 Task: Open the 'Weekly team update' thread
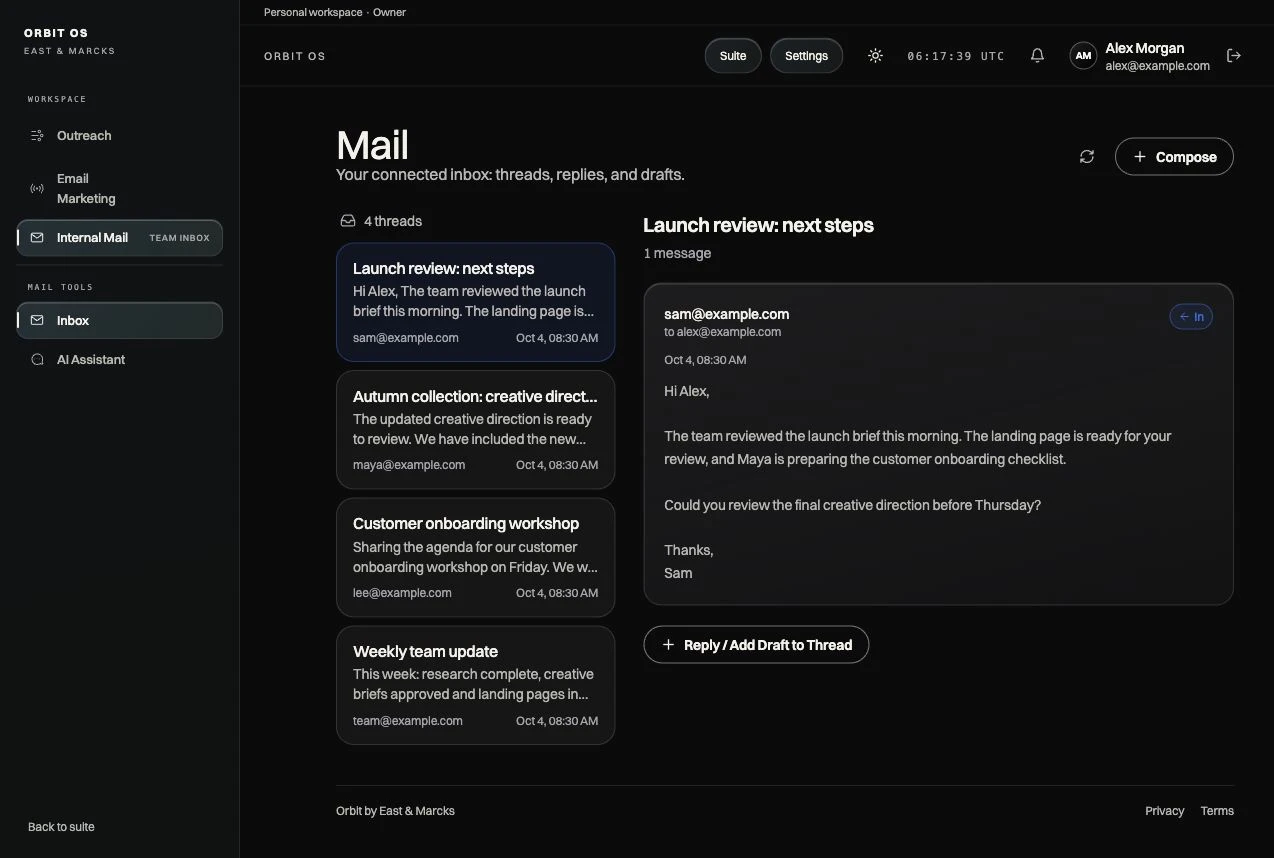pos(475,685)
